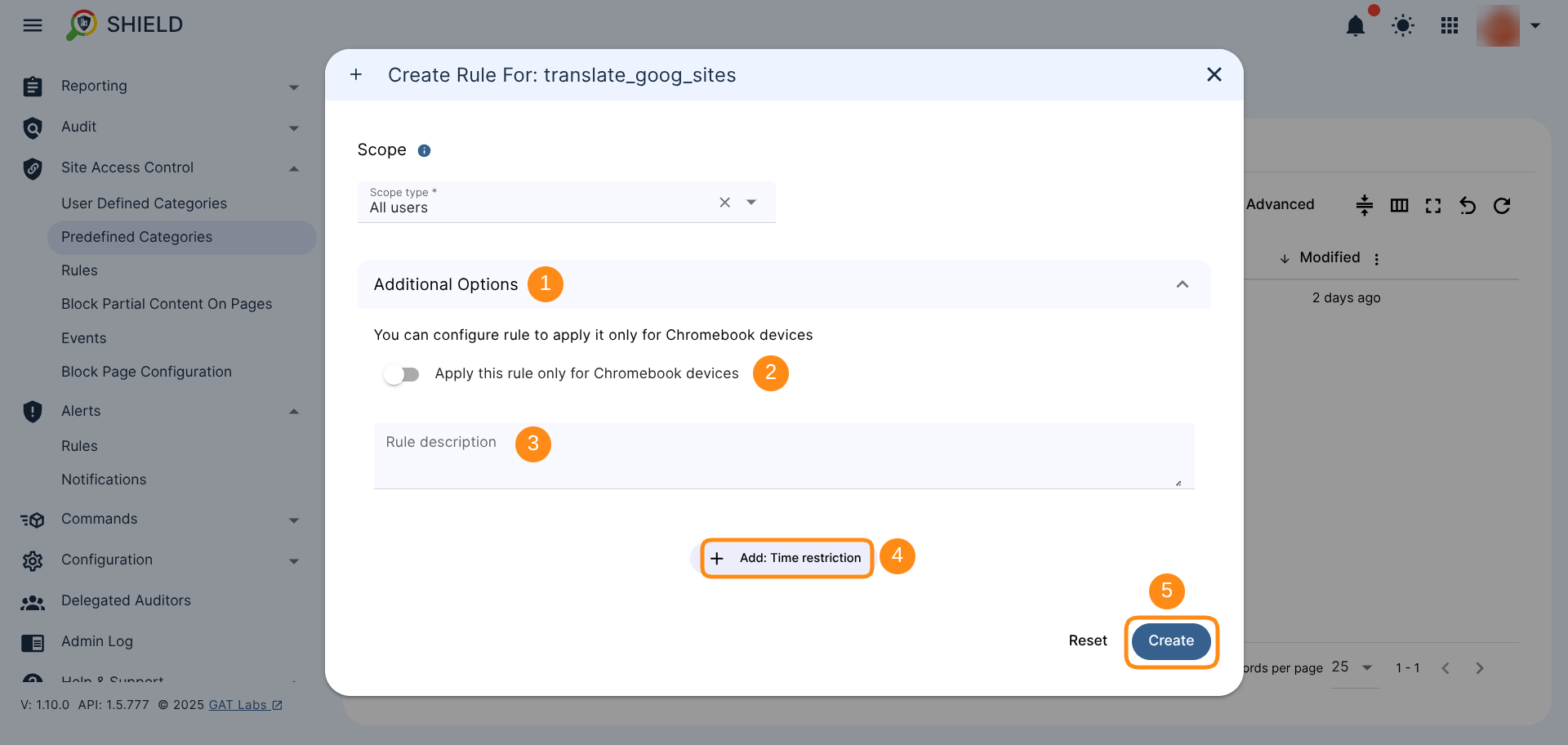The width and height of the screenshot is (1568, 745).
Task: Expand the Reporting menu
Action: (294, 87)
